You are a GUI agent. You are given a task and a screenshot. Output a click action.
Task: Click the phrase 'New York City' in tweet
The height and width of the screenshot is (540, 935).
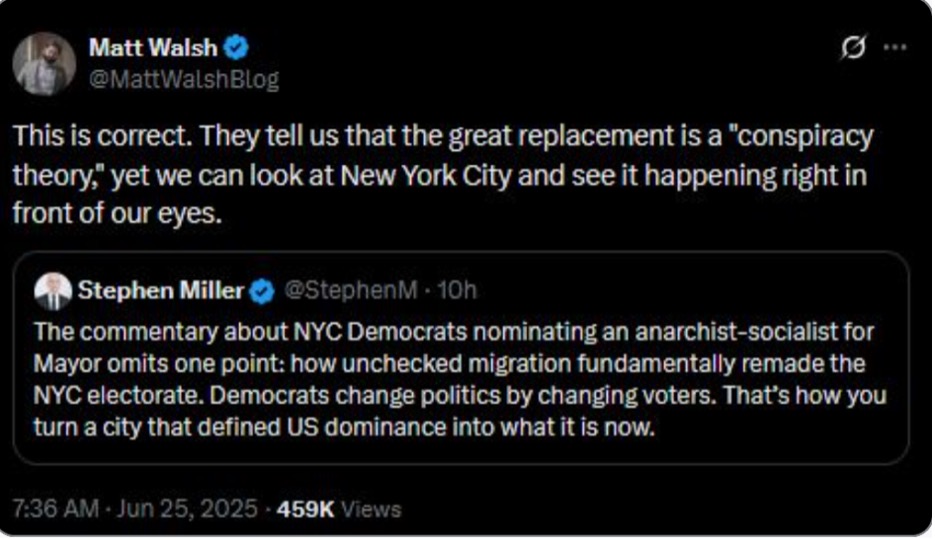pyautogui.click(x=426, y=175)
